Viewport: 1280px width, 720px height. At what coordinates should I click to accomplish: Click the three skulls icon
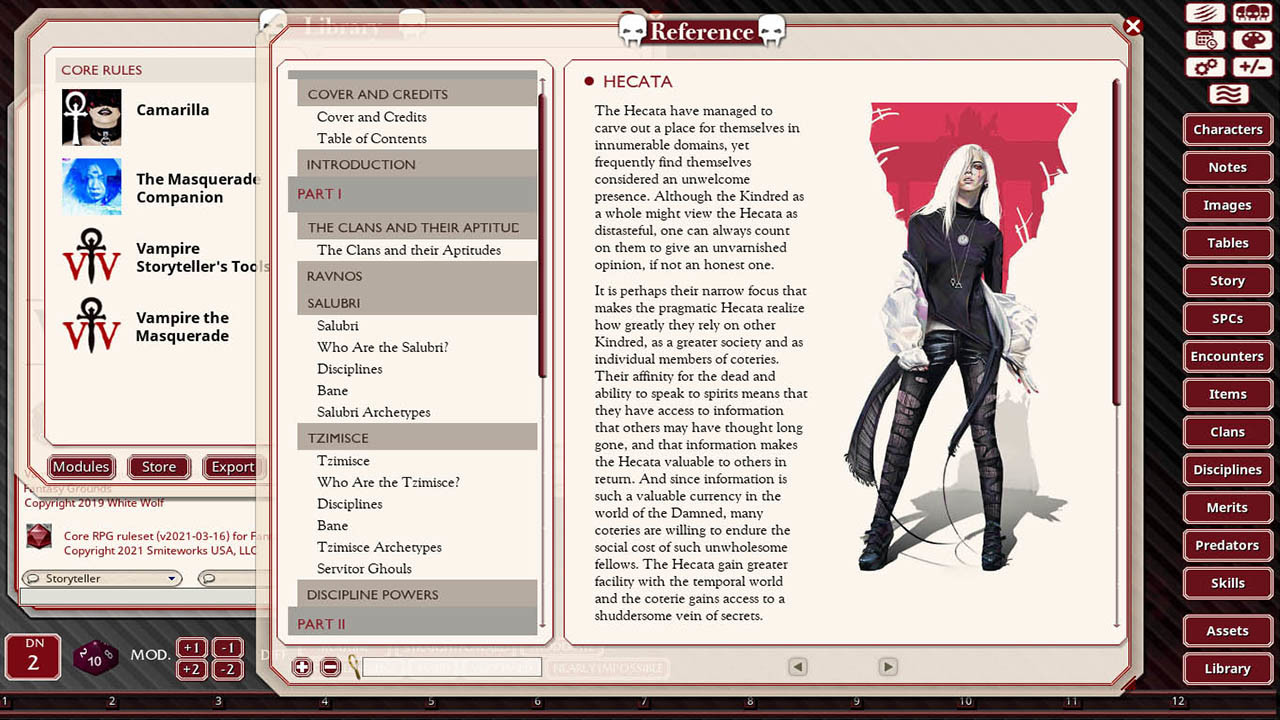[1251, 14]
